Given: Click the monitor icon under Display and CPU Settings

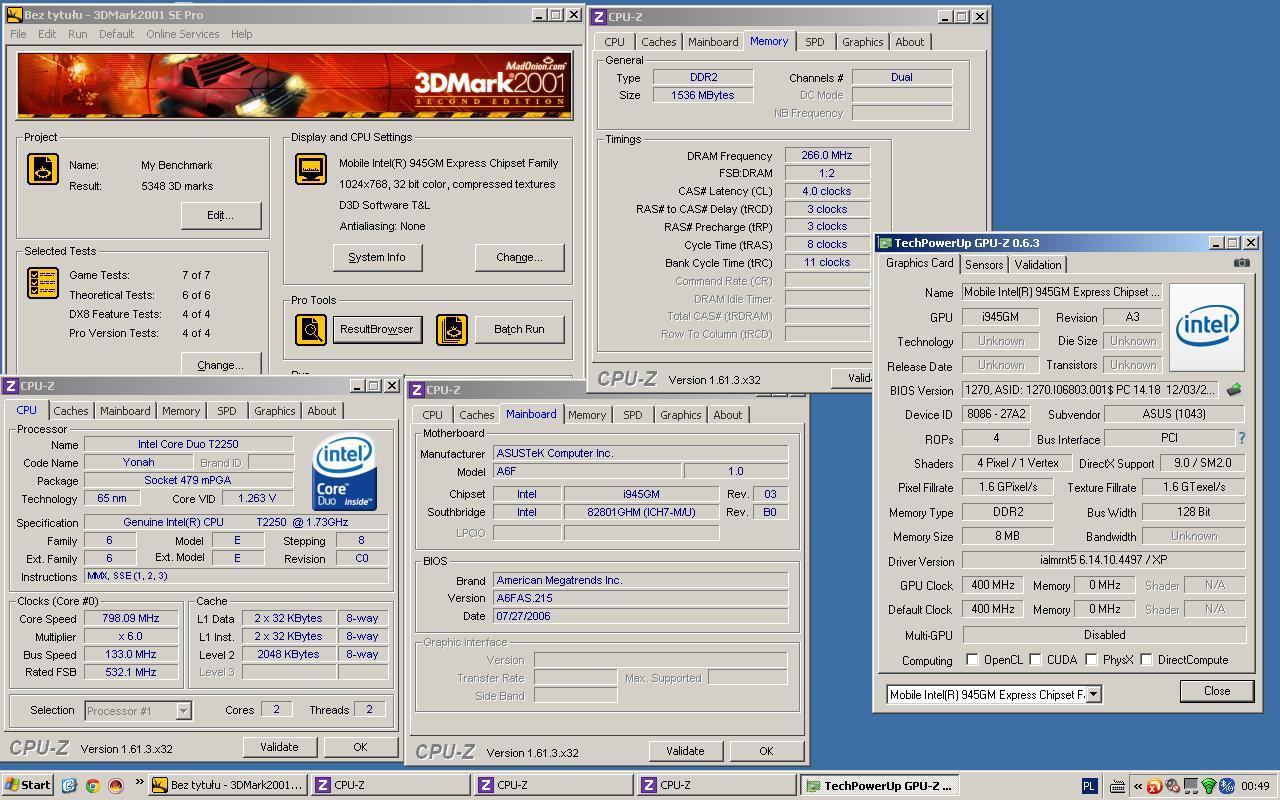Looking at the screenshot, I should point(311,169).
